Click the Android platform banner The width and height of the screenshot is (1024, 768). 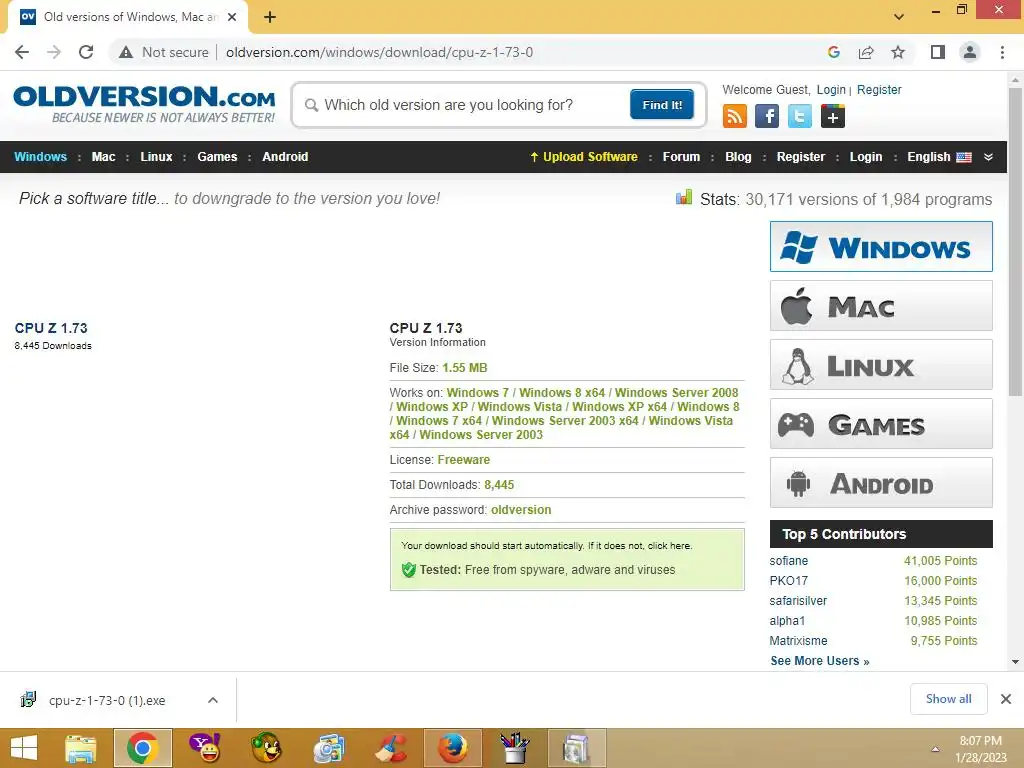(881, 483)
